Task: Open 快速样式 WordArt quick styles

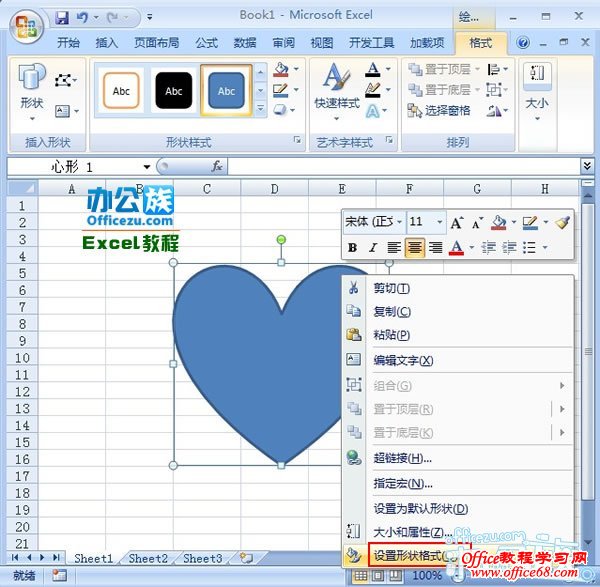Action: [x=337, y=92]
